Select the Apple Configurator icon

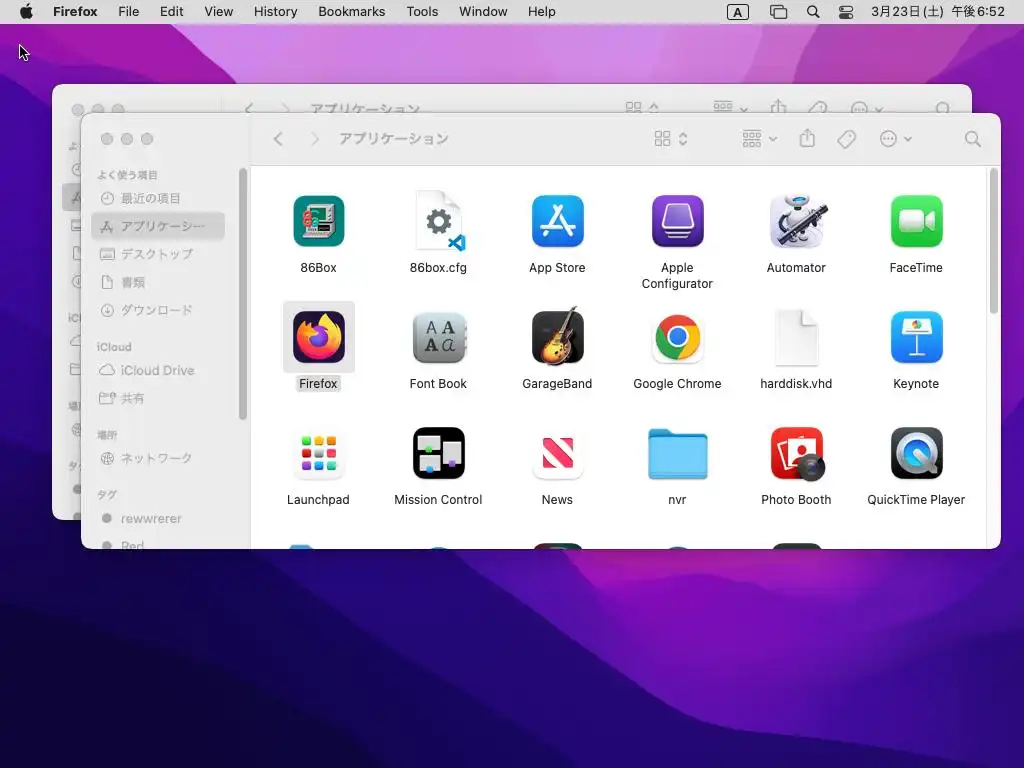coord(677,221)
